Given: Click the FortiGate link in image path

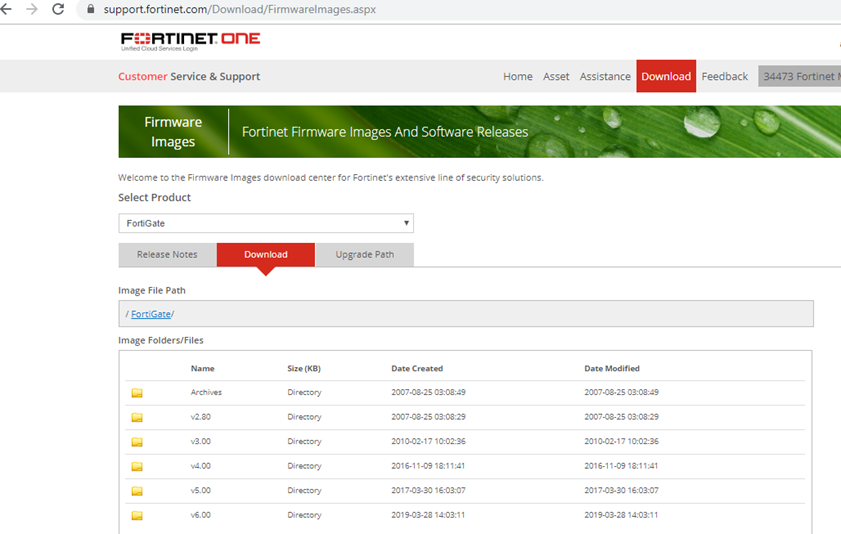Looking at the screenshot, I should [x=151, y=314].
